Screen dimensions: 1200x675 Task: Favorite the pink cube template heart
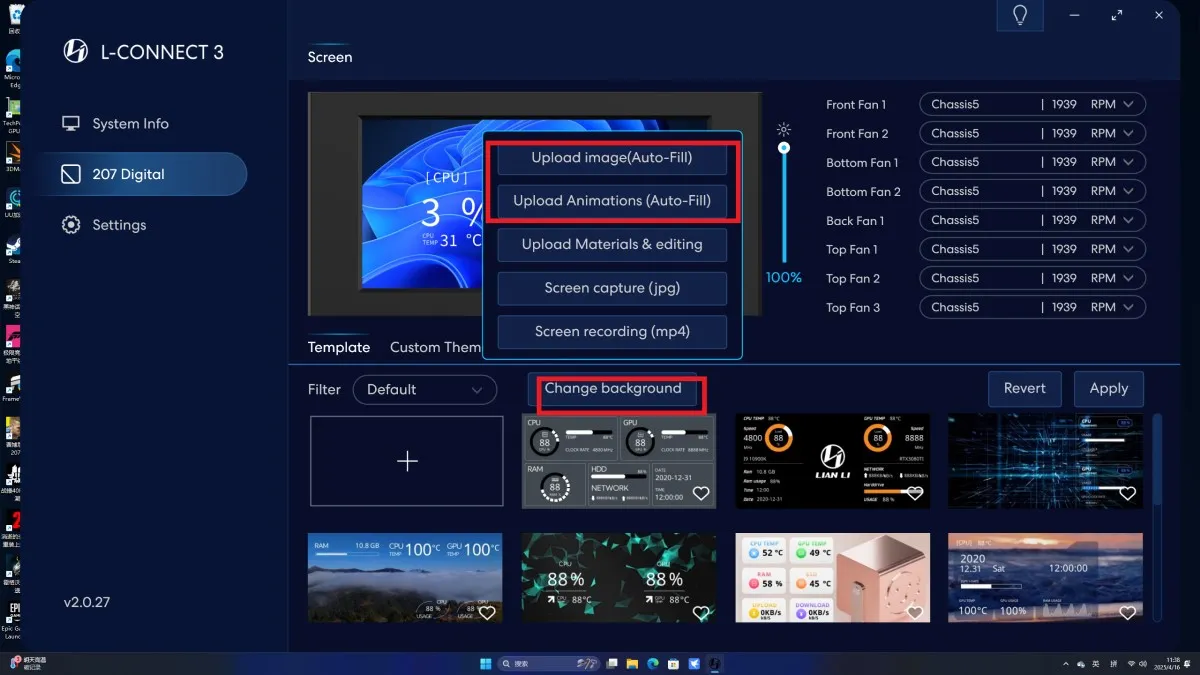pos(914,612)
